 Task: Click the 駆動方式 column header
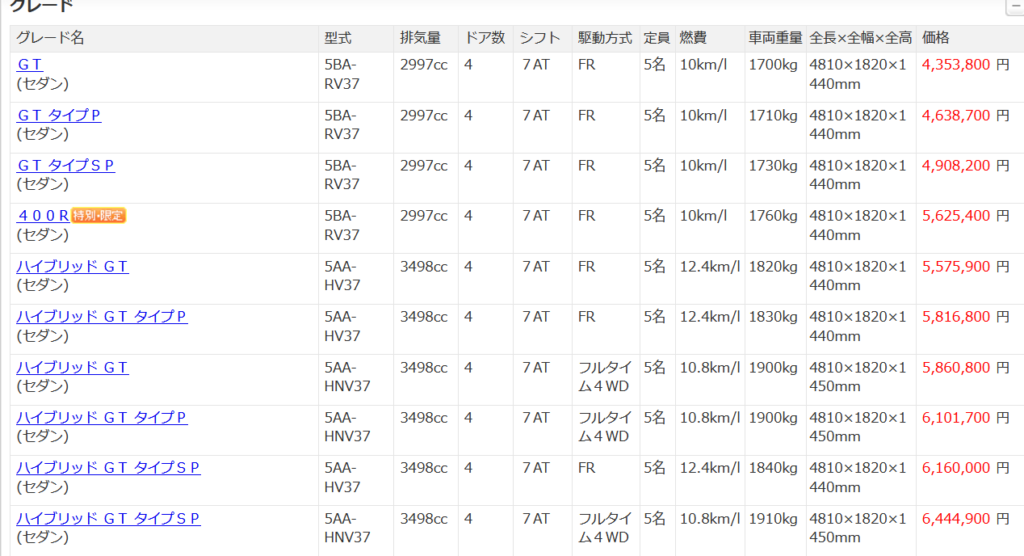(x=605, y=38)
